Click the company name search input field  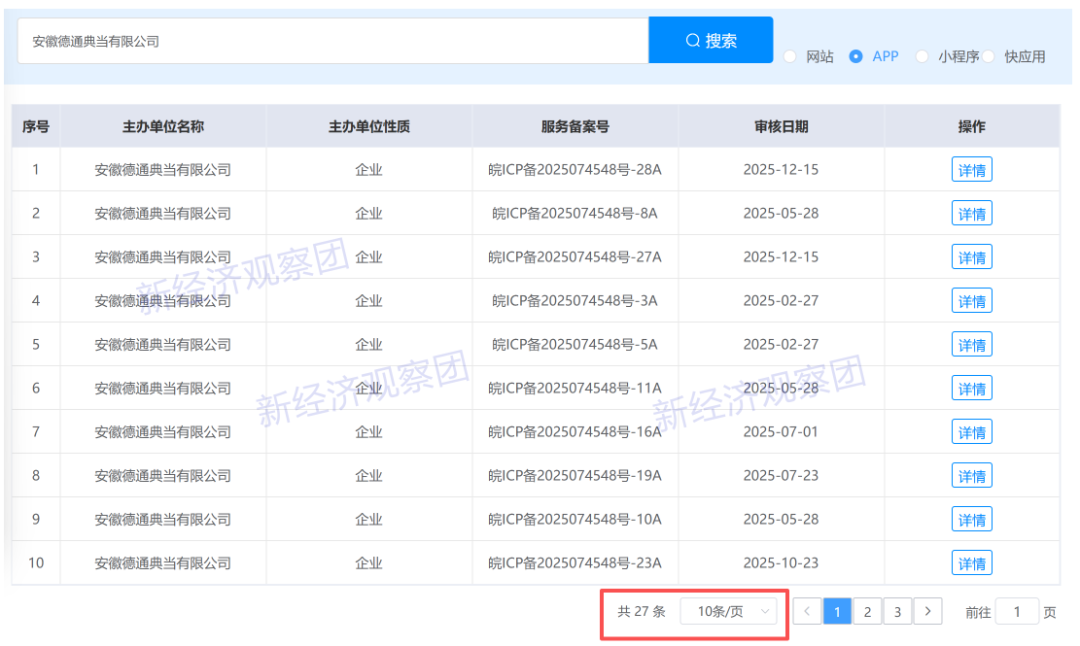(x=332, y=41)
